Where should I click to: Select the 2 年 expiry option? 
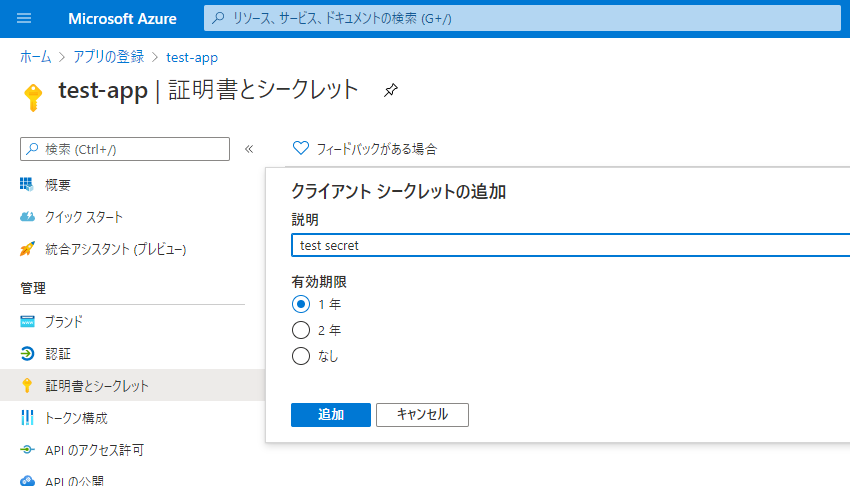click(301, 330)
